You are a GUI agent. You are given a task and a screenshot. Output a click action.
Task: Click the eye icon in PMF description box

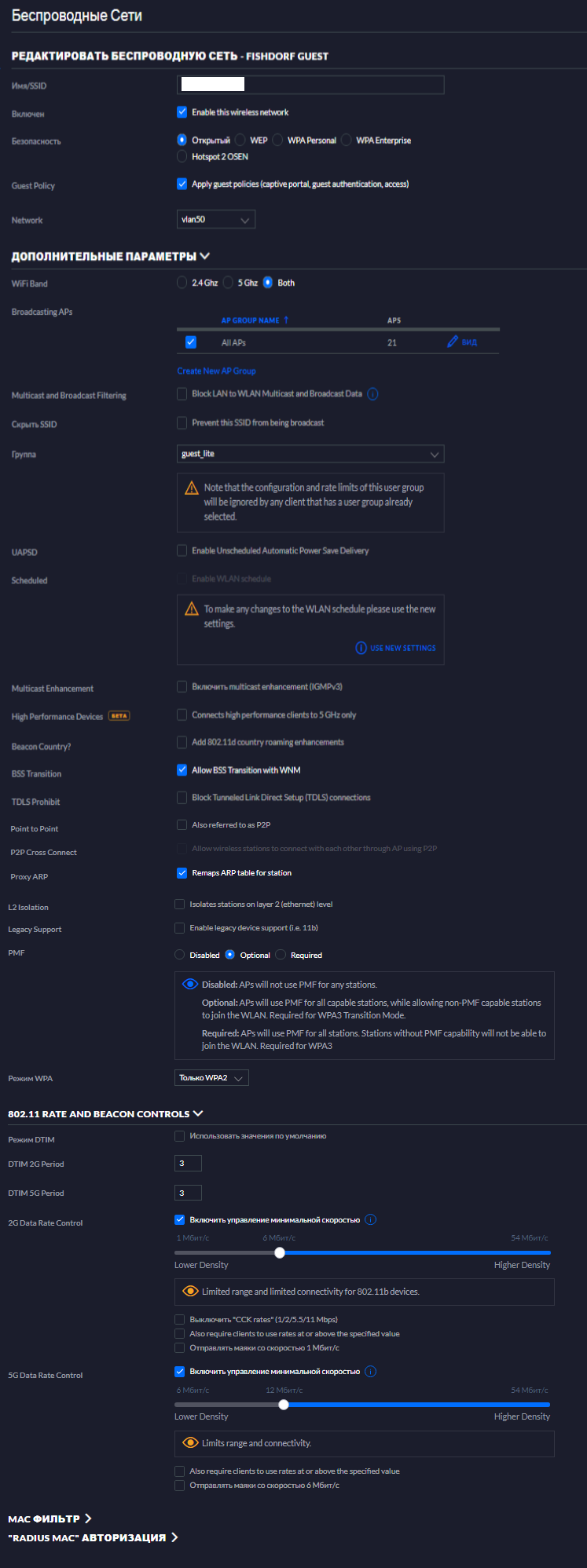(x=189, y=984)
